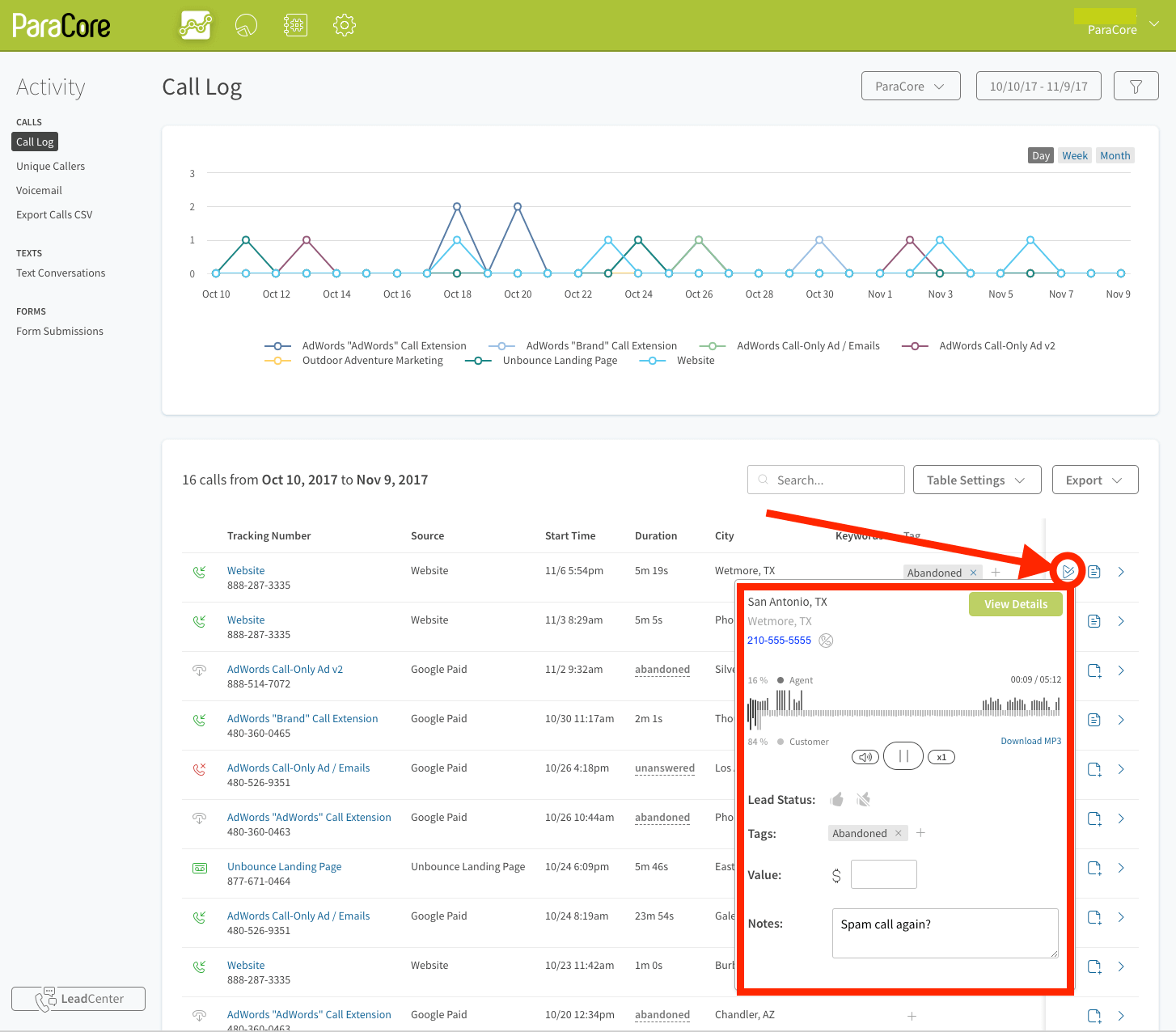This screenshot has width=1176, height=1032.
Task: Switch chart to Month view
Action: tap(1115, 155)
